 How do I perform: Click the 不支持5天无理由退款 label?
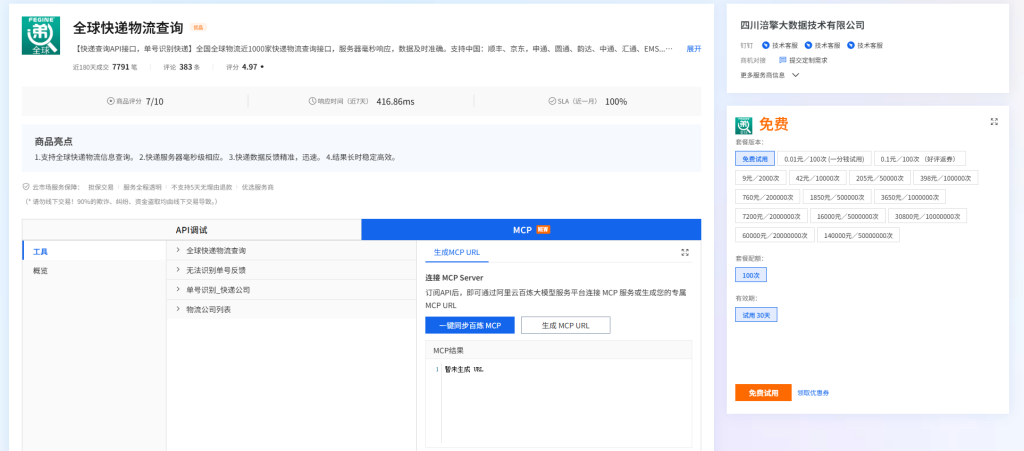(202, 187)
